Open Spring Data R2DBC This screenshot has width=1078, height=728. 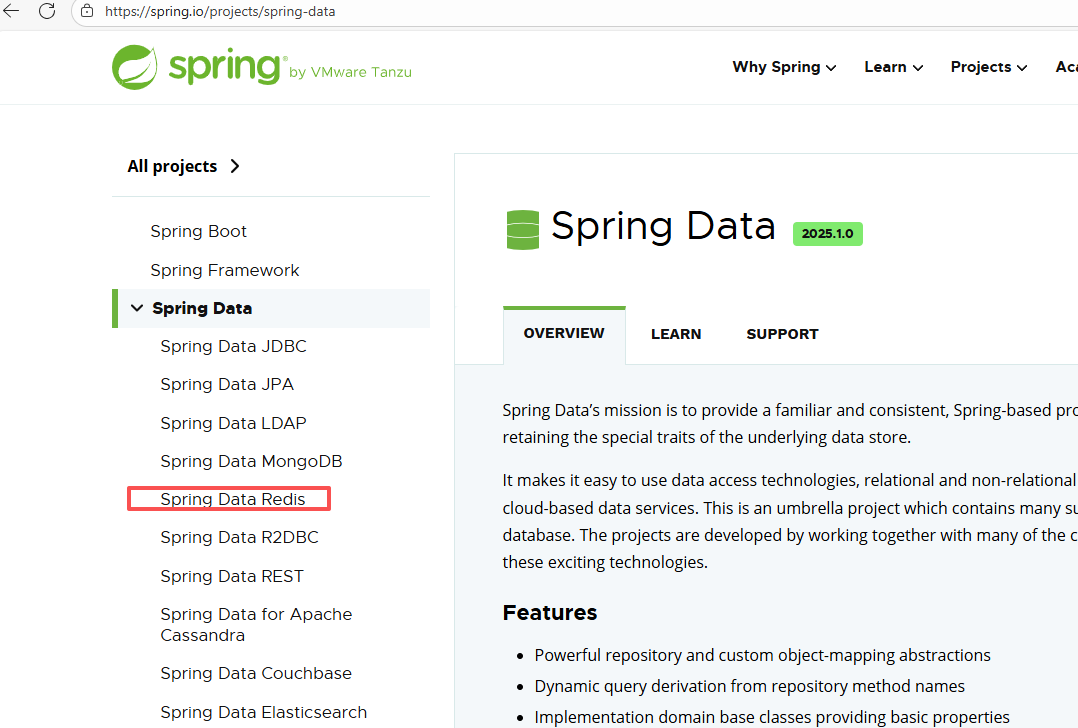240,538
